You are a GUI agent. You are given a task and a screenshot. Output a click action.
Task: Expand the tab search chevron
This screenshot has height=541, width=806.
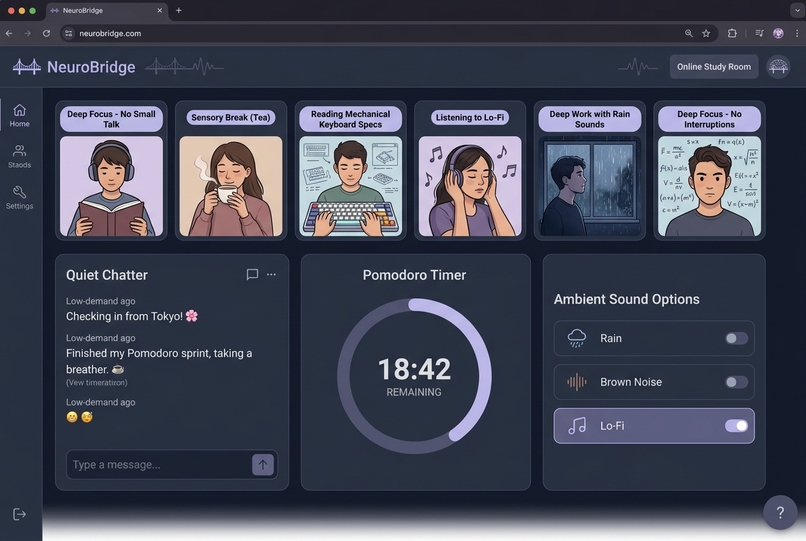[797, 10]
